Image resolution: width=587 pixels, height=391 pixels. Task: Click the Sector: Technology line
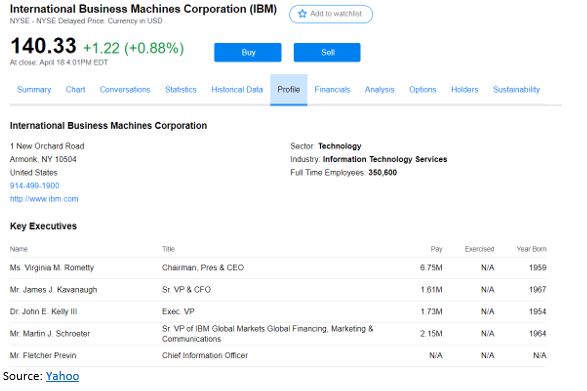coord(326,146)
